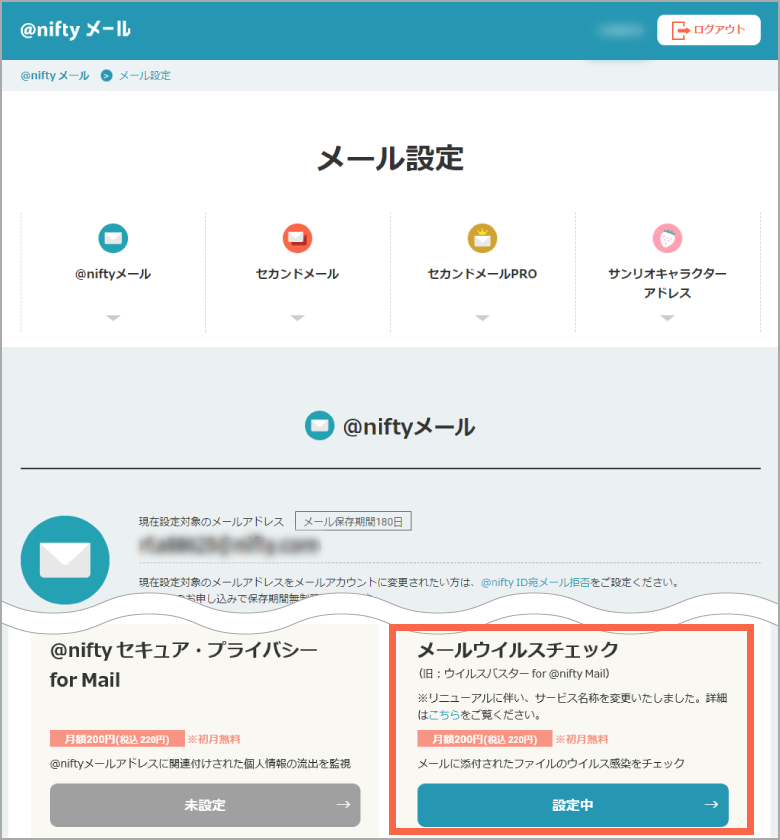Click the メール保存期間180日 badge
780x840 pixels.
click(x=353, y=521)
